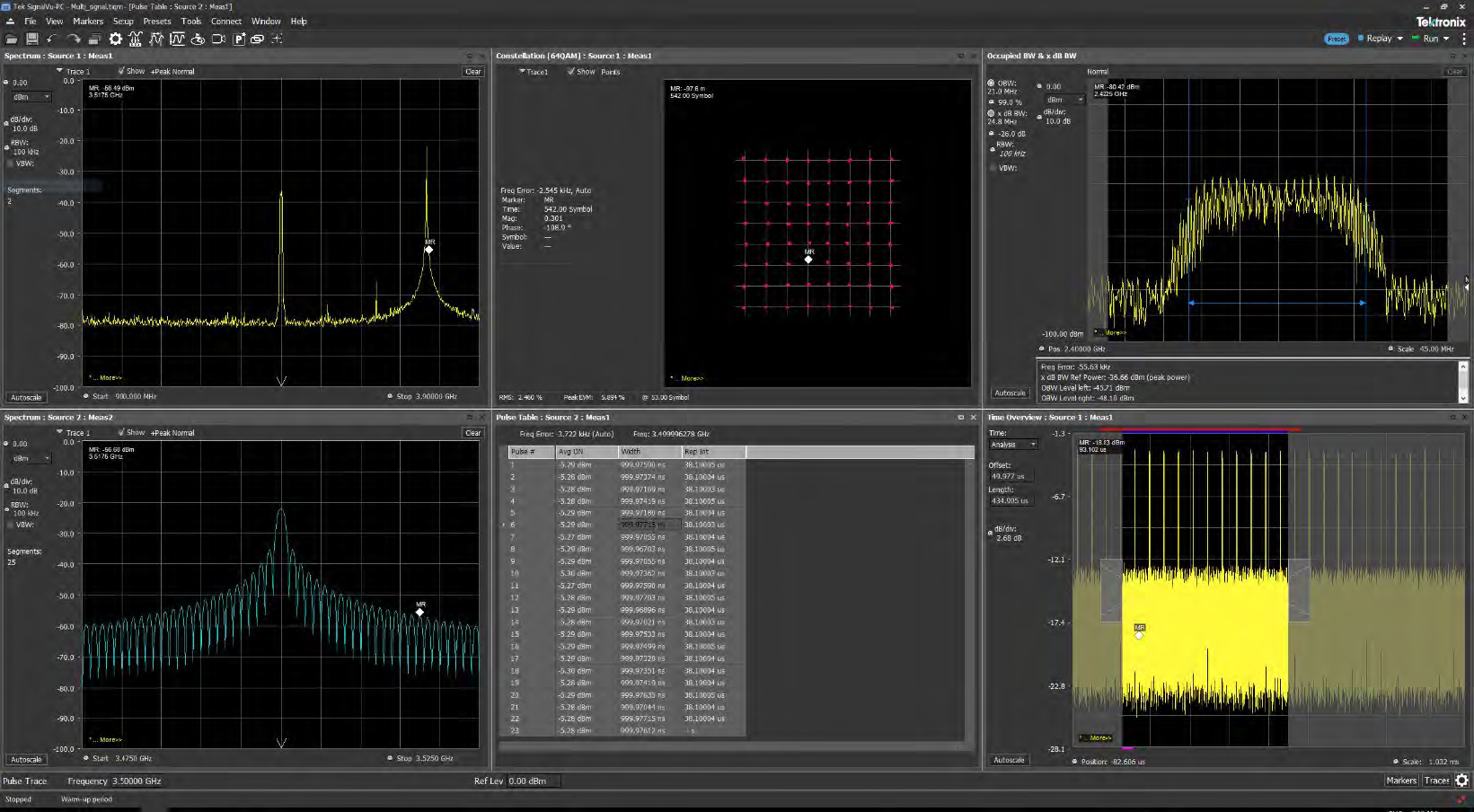Open the trace peaks toolbar icon
Screen dimensions: 1474x812
156,39
